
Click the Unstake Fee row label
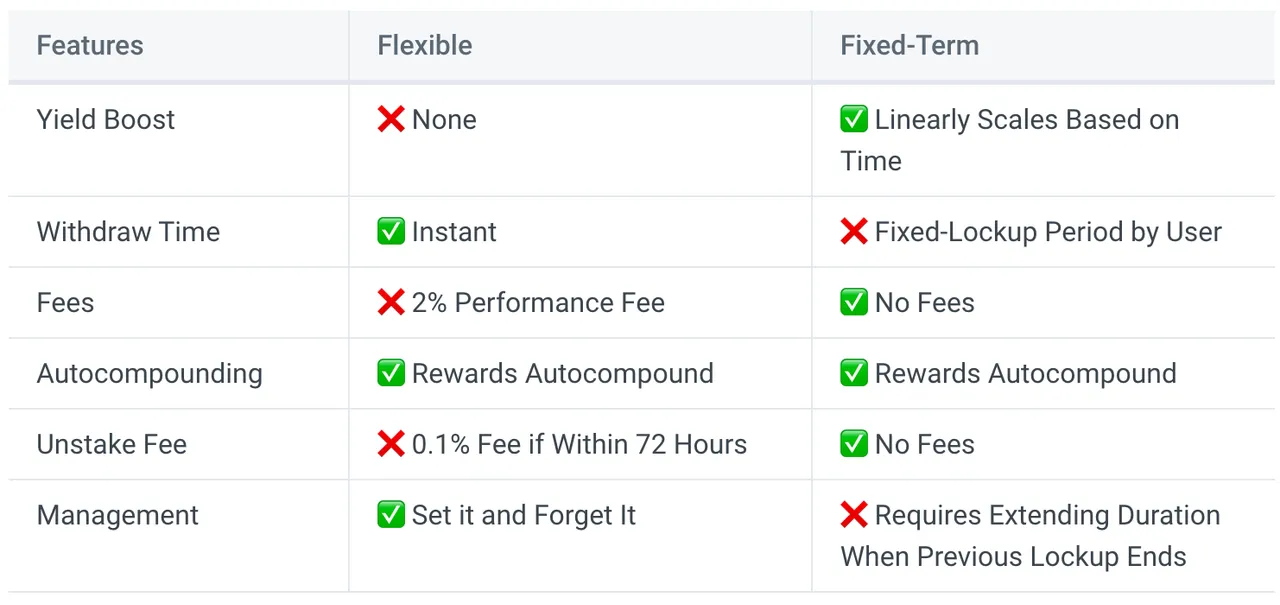pos(112,445)
